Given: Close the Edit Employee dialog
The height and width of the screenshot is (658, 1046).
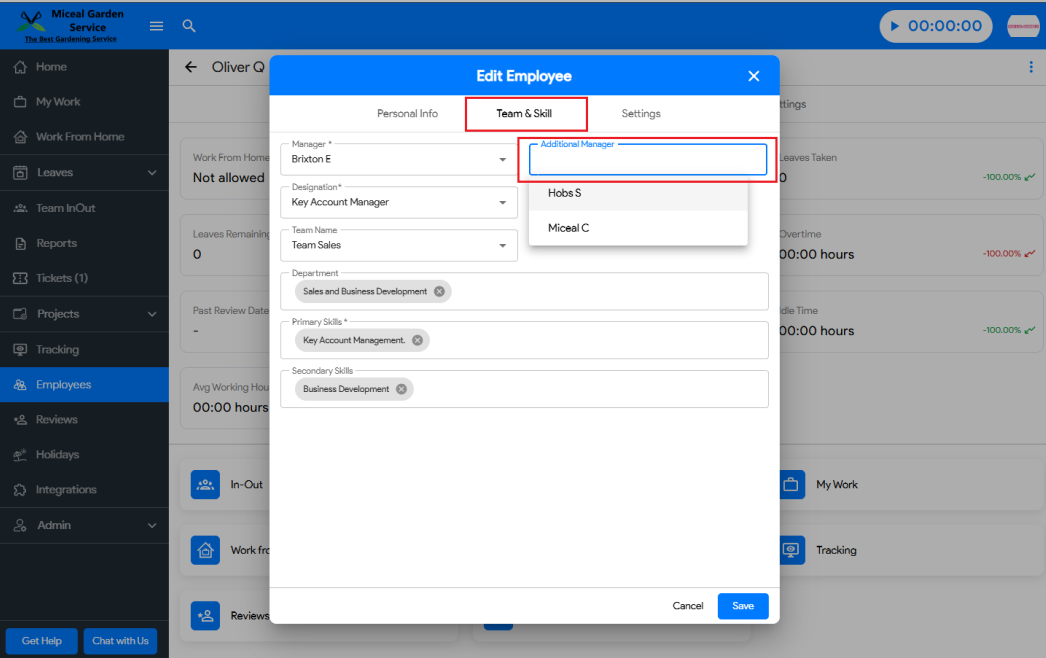Looking at the screenshot, I should pos(754,76).
